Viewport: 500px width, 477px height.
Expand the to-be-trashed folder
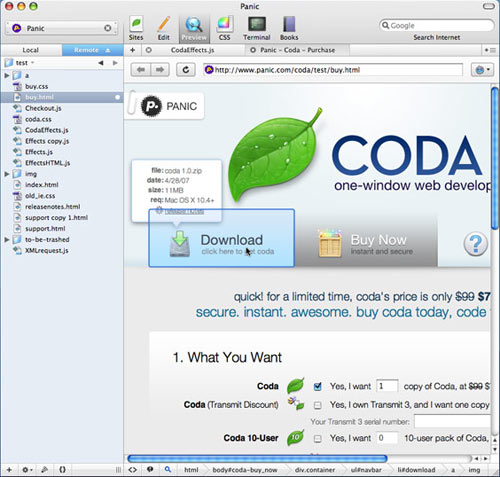[6, 239]
